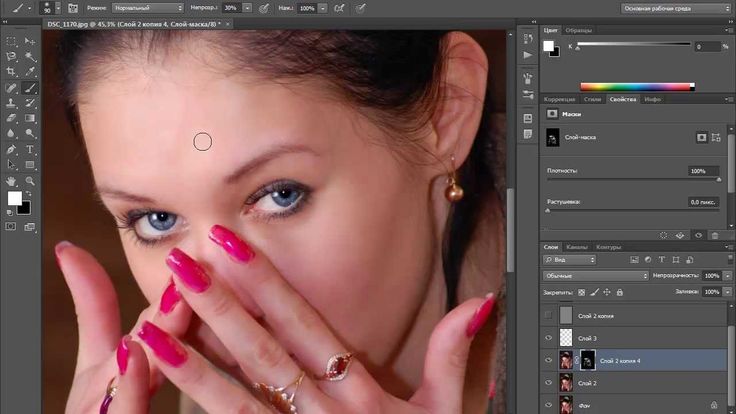Open the layer opacity dropdown arrow
This screenshot has height=414, width=736.
click(728, 276)
